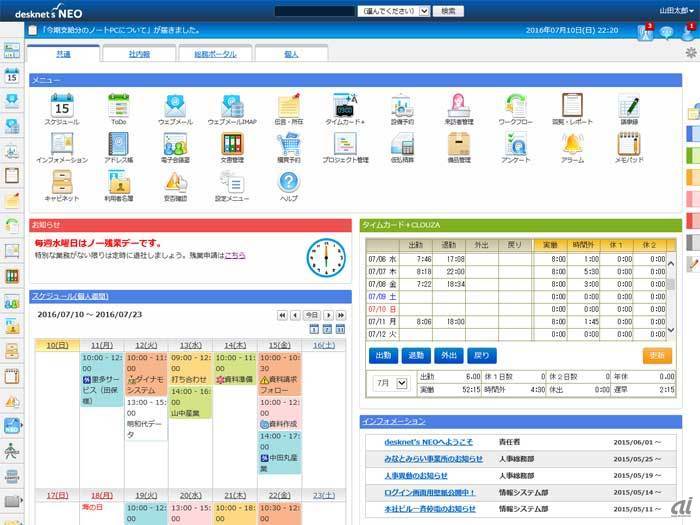Click the blue return button

tap(481, 355)
